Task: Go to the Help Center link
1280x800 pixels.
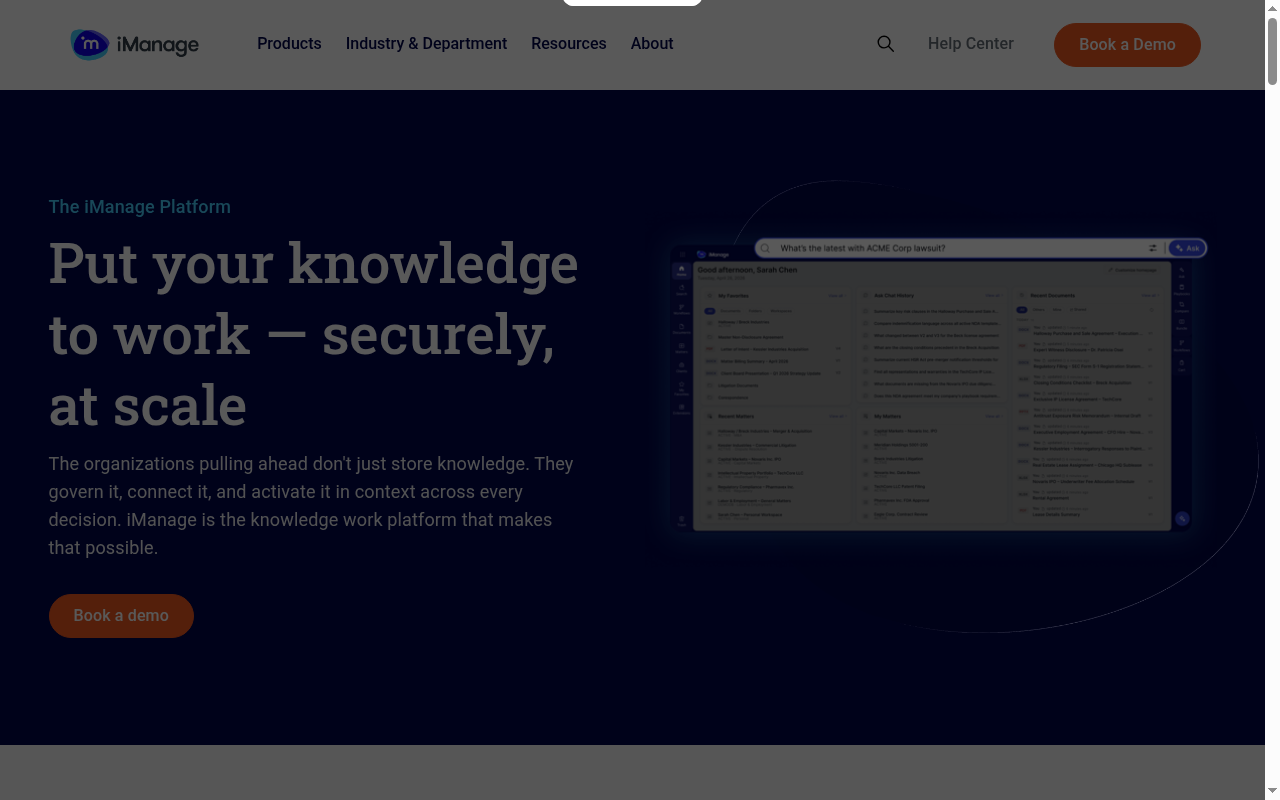Action: pos(971,44)
